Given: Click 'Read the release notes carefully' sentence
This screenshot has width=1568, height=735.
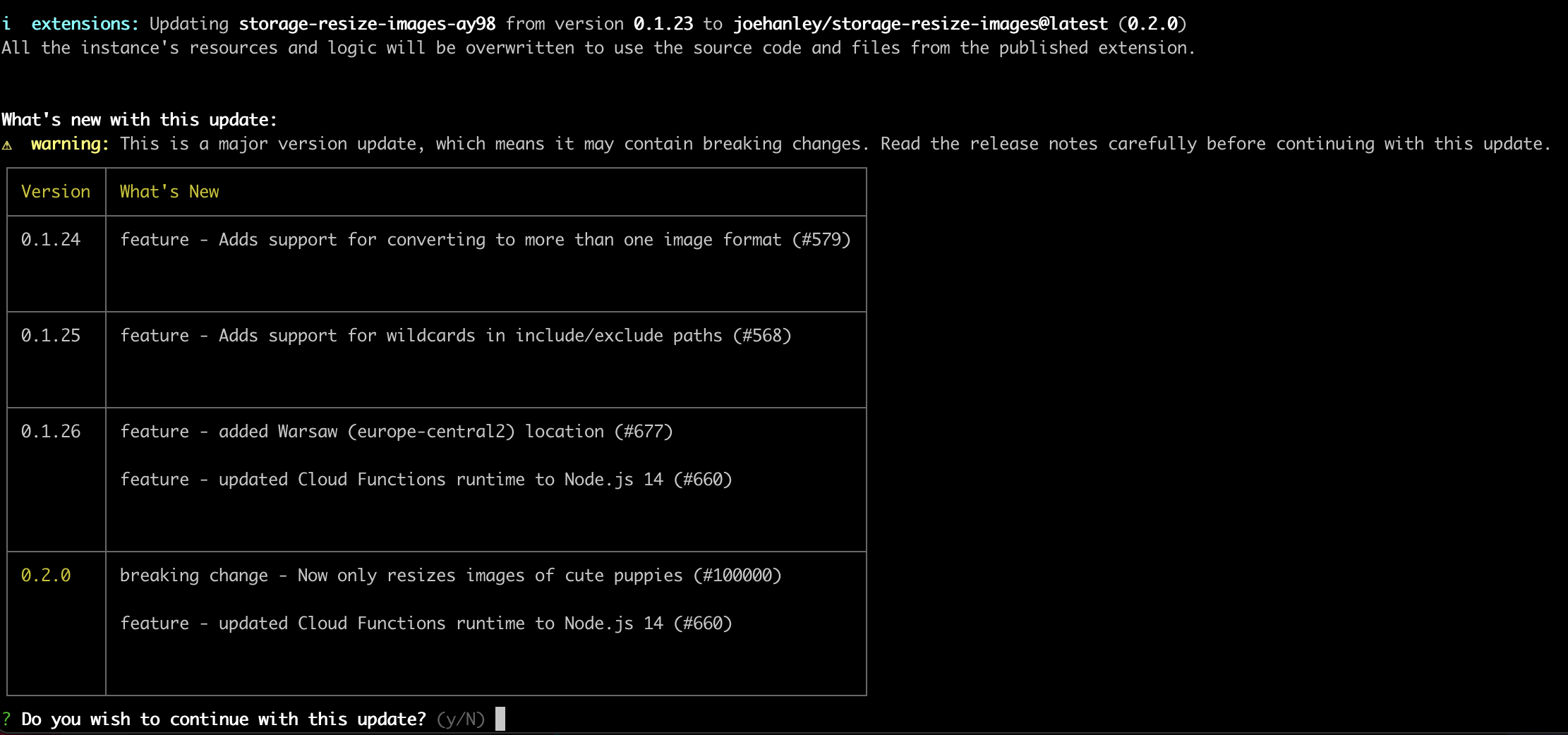Looking at the screenshot, I should coord(1215,144).
